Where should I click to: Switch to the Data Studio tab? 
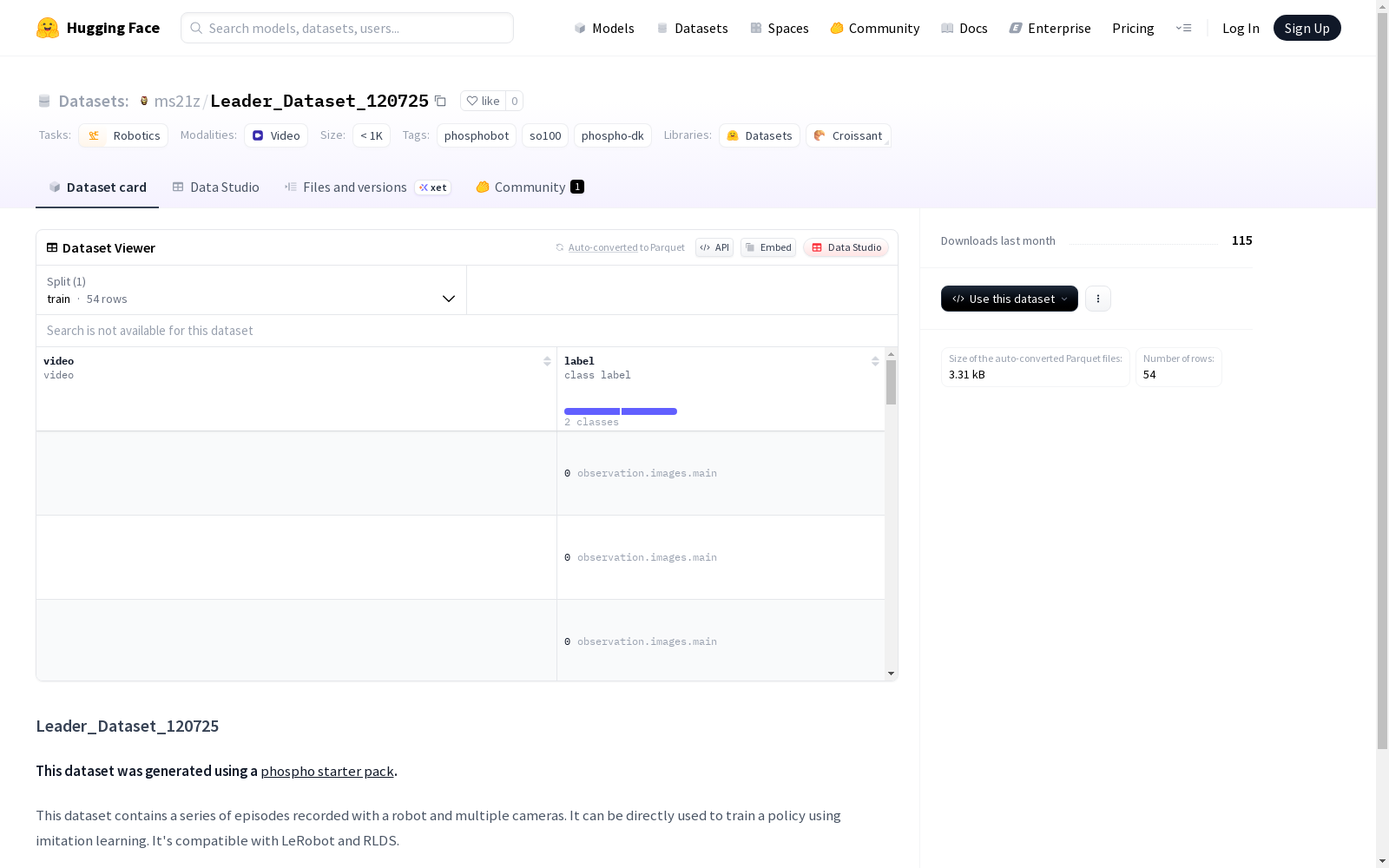pos(215,187)
